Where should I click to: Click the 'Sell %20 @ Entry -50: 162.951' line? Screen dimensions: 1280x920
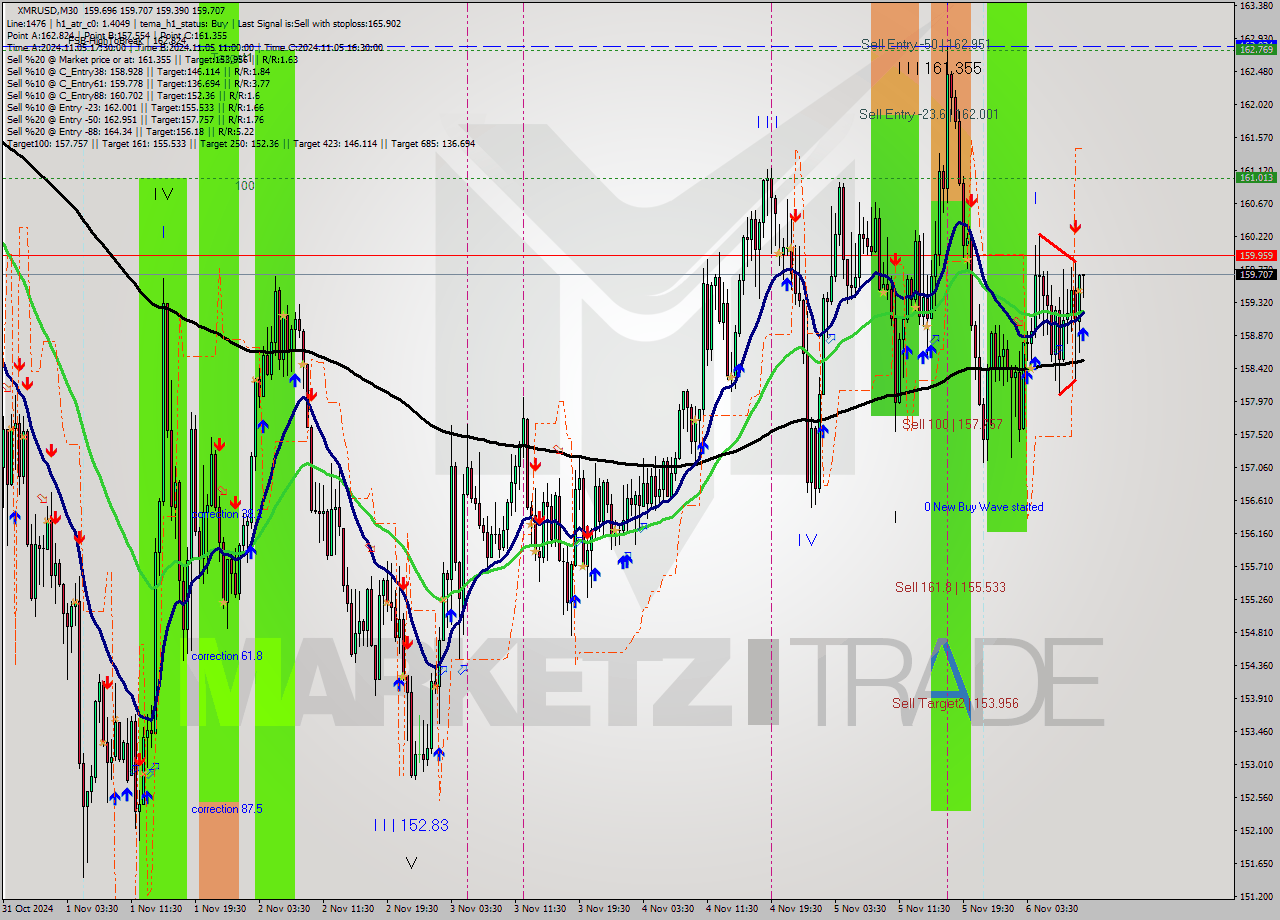(x=135, y=119)
